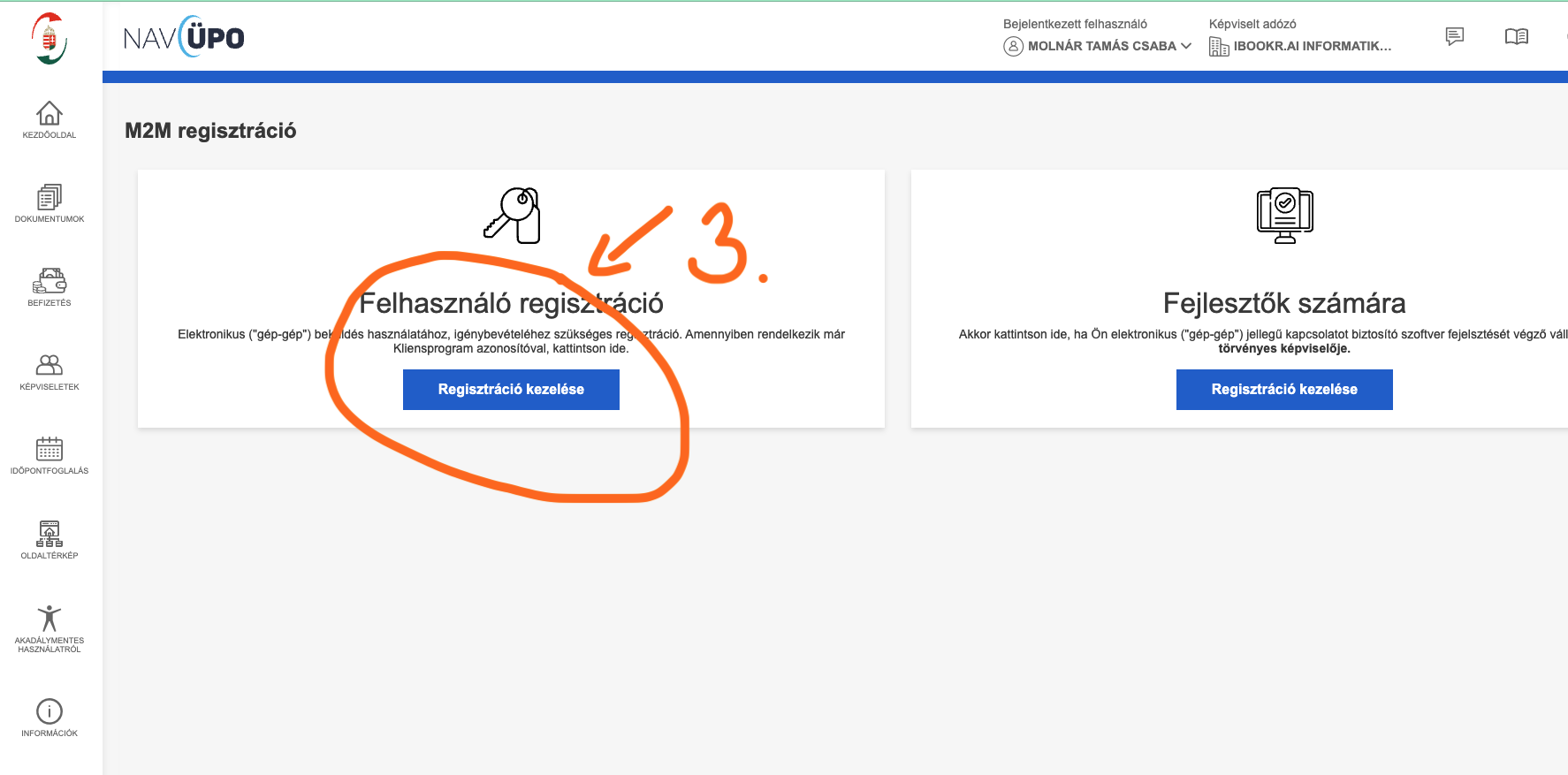Select represented taxpayer IBOOKR.AI INFORMATIK
This screenshot has height=775, width=1568.
pos(1312,46)
